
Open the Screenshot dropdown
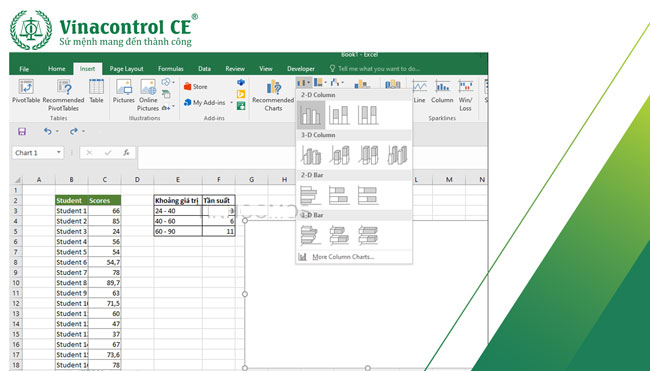coord(168,107)
